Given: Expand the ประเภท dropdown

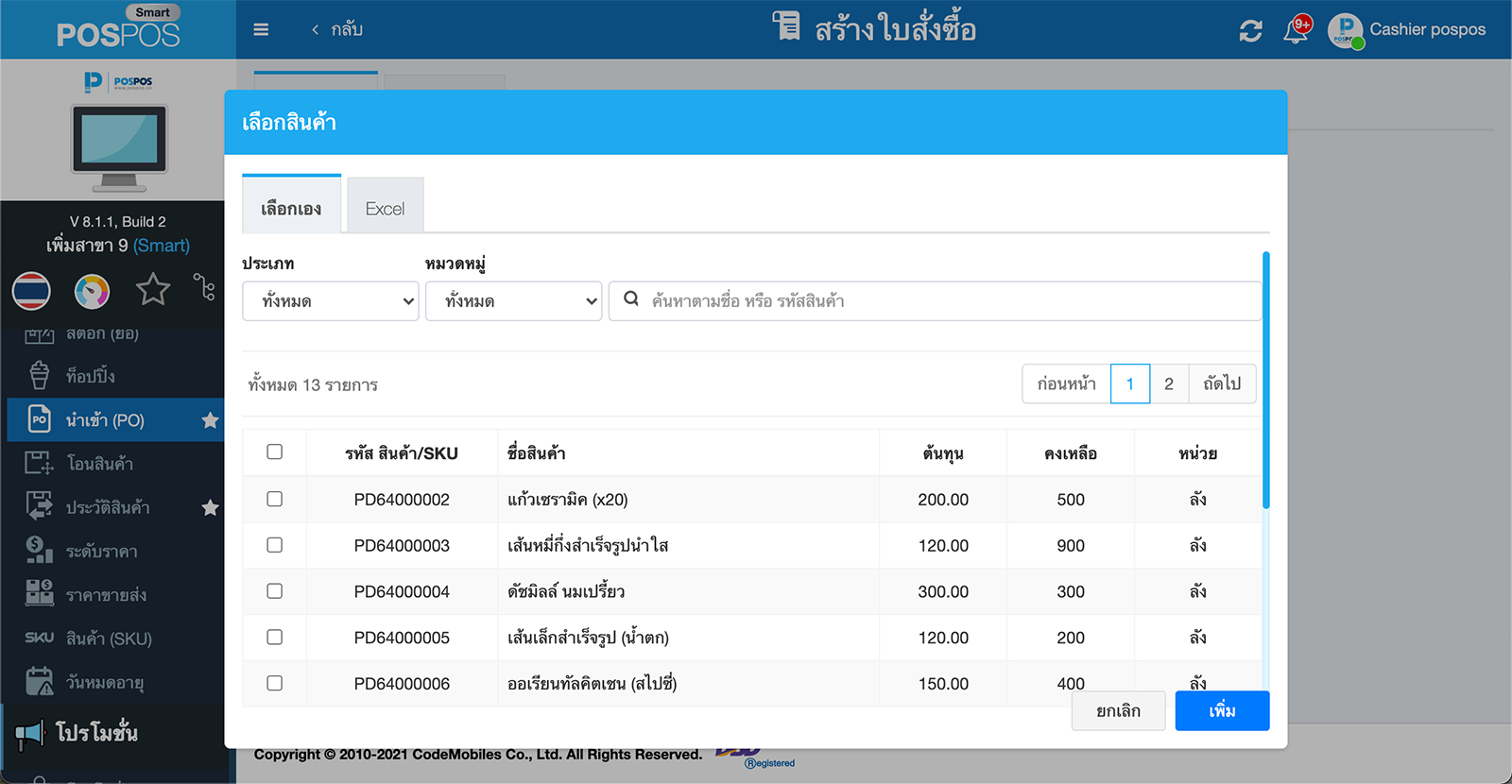Looking at the screenshot, I should pyautogui.click(x=330, y=301).
